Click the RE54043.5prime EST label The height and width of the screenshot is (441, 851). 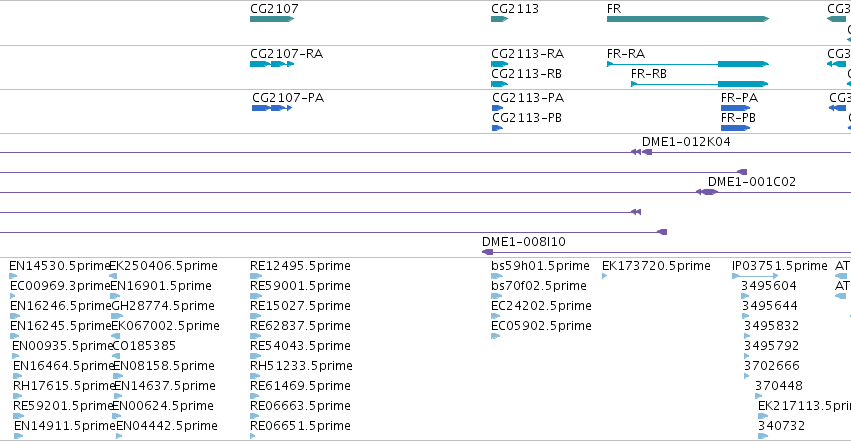tap(300, 346)
